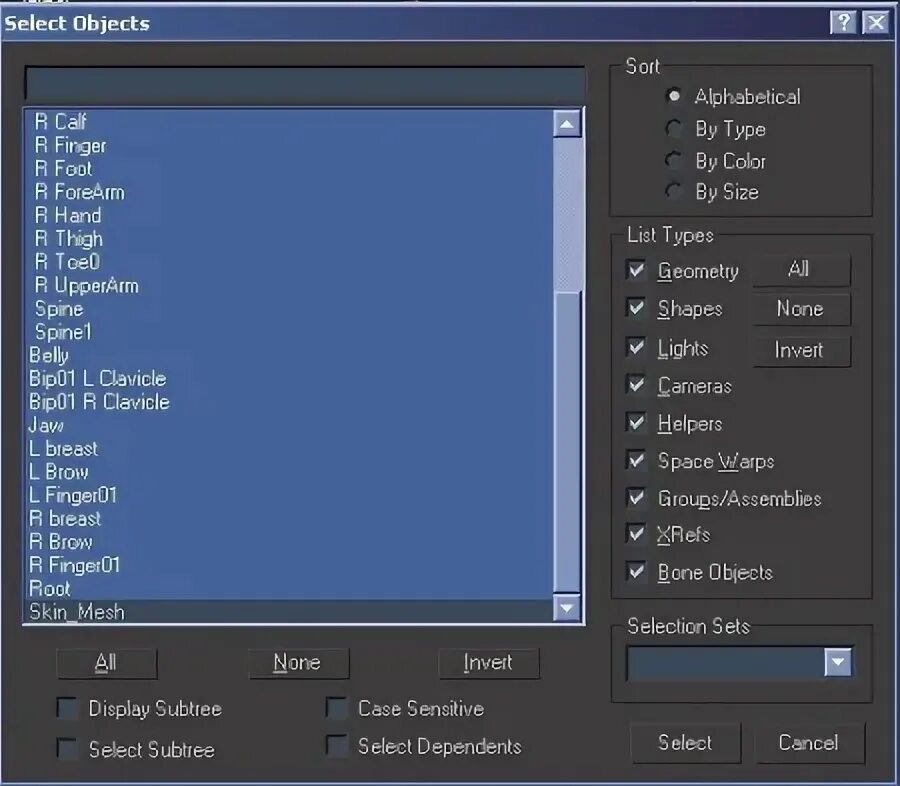Toggle the Bone Objects checkbox
900x786 pixels.
(636, 572)
